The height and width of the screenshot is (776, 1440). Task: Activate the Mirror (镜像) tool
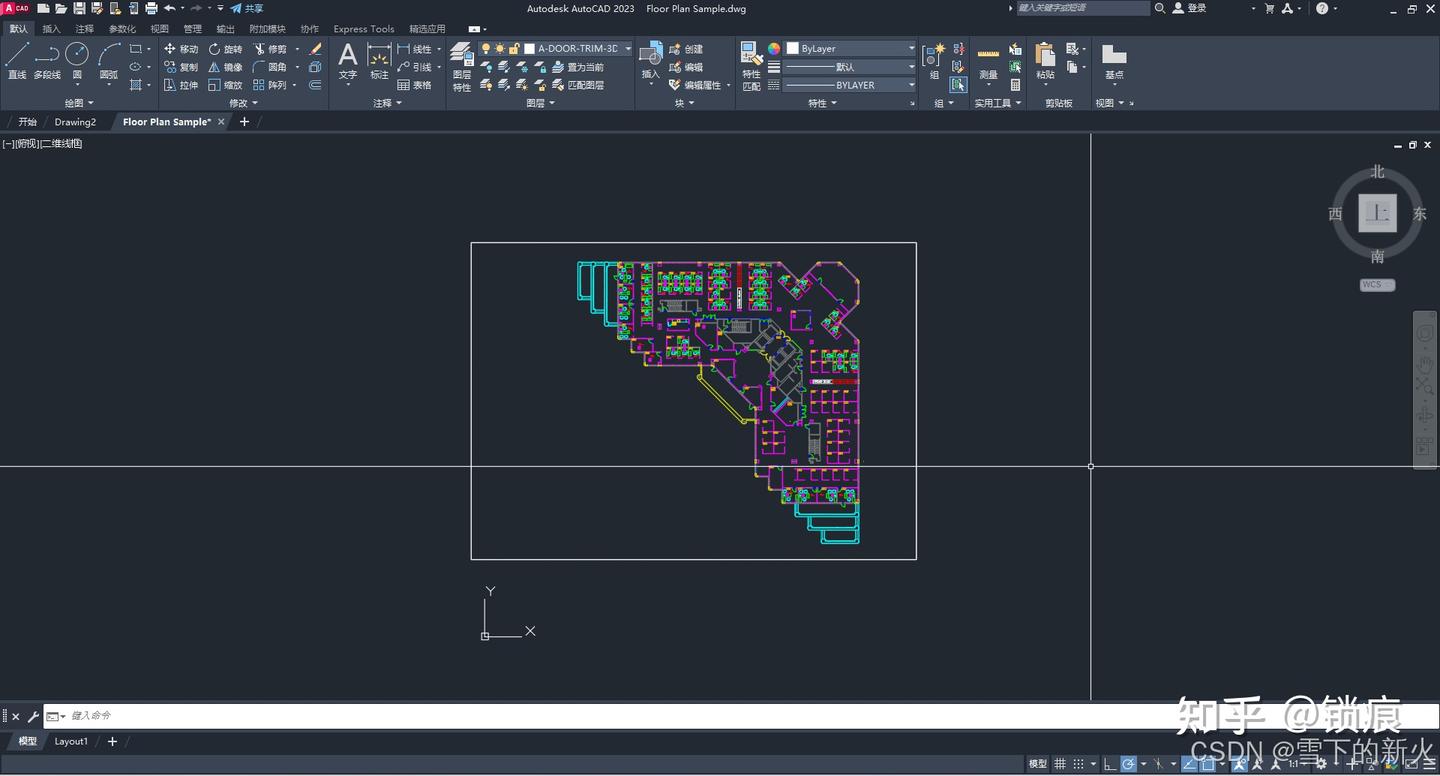click(x=227, y=66)
